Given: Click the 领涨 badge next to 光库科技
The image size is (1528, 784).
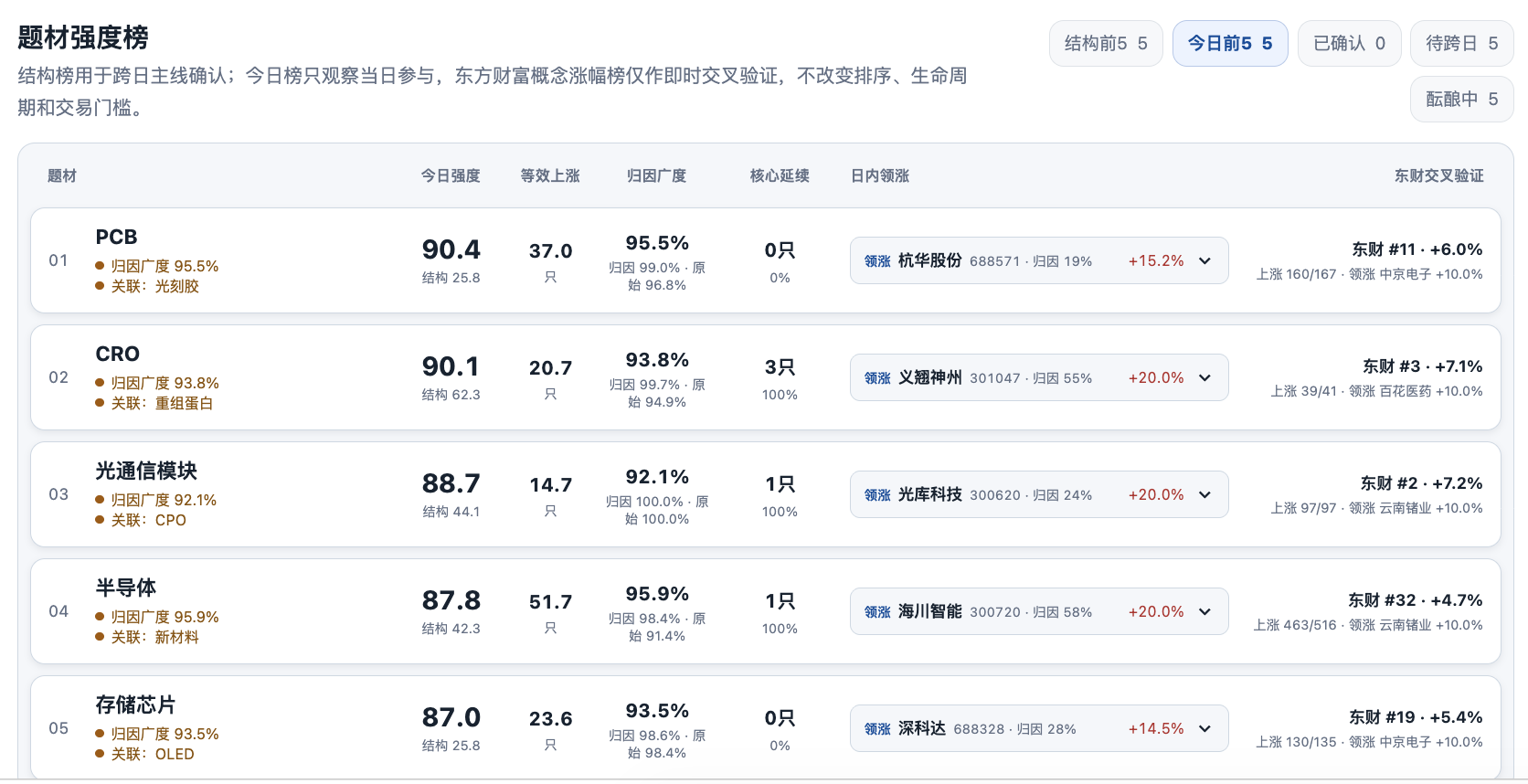Looking at the screenshot, I should [x=877, y=495].
